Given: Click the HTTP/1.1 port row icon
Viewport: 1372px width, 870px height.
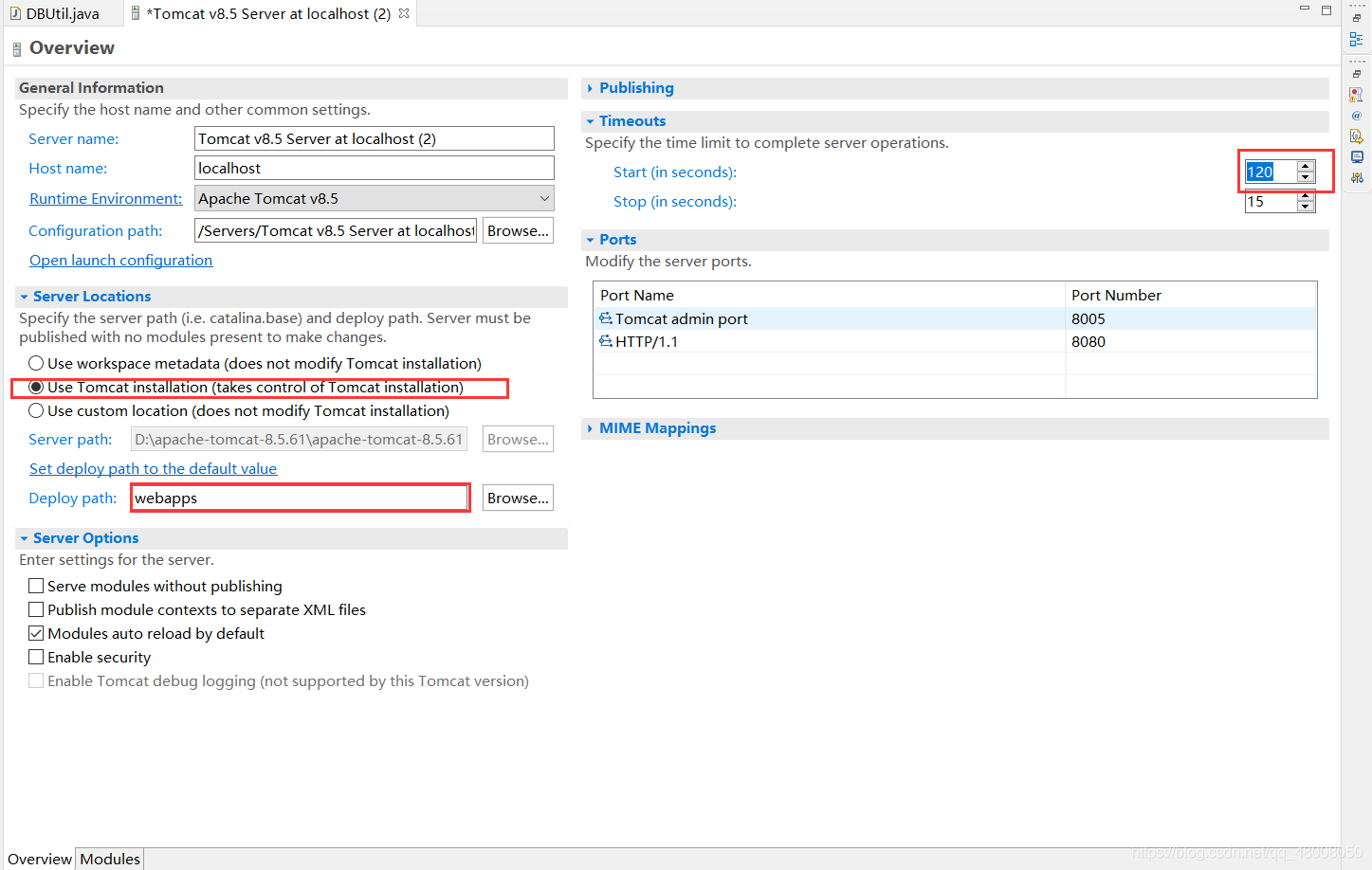Looking at the screenshot, I should (x=606, y=341).
